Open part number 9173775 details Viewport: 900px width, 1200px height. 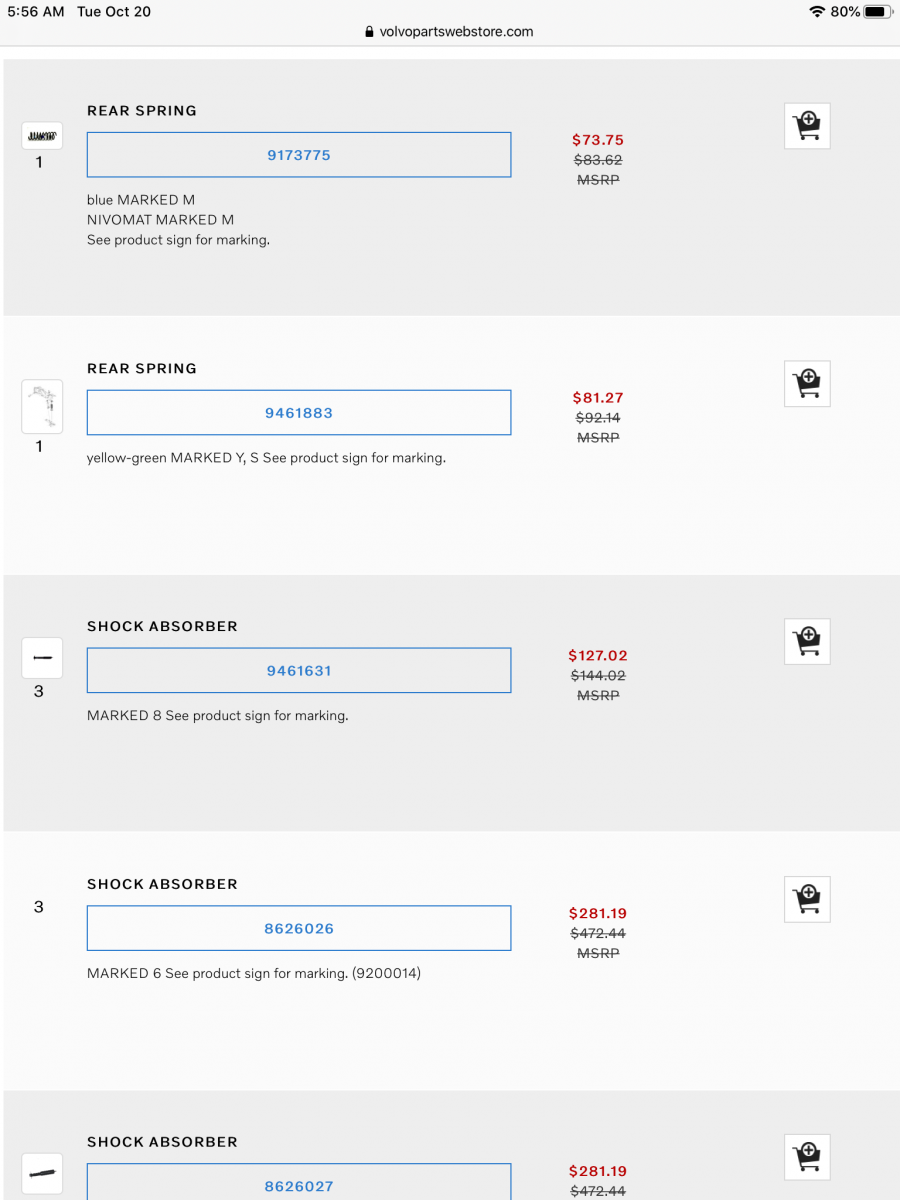click(x=298, y=155)
